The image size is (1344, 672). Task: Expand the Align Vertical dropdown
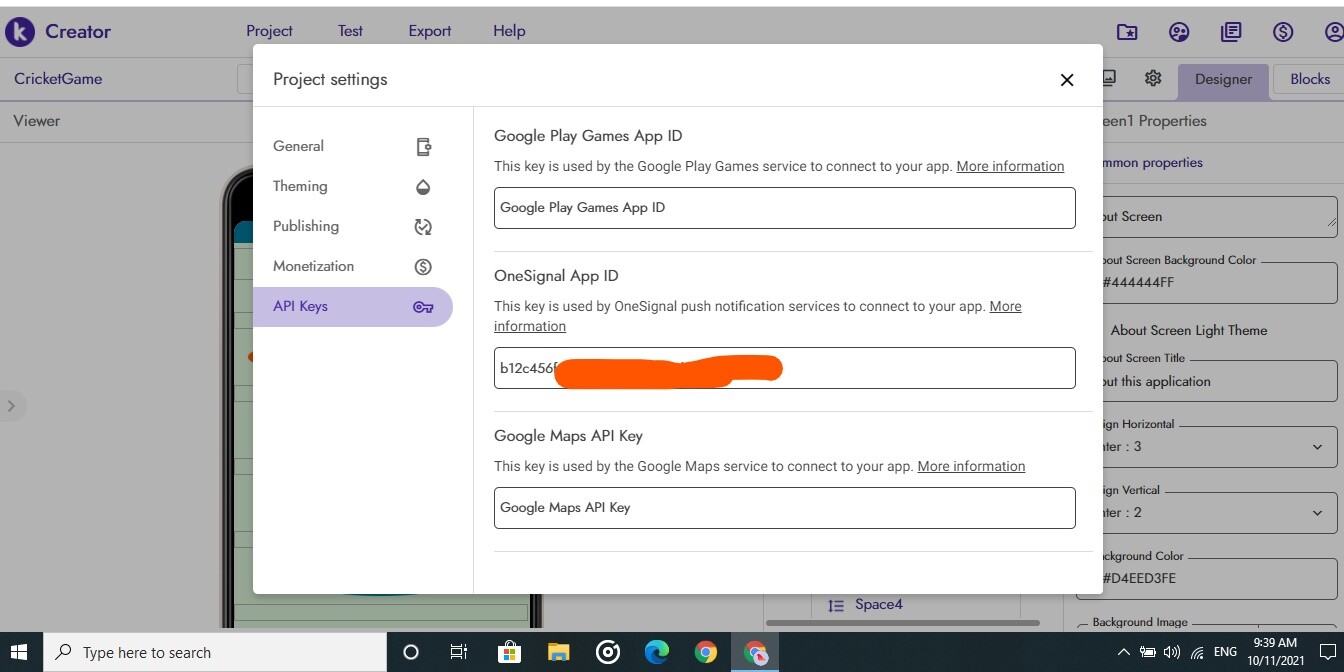(x=1317, y=513)
